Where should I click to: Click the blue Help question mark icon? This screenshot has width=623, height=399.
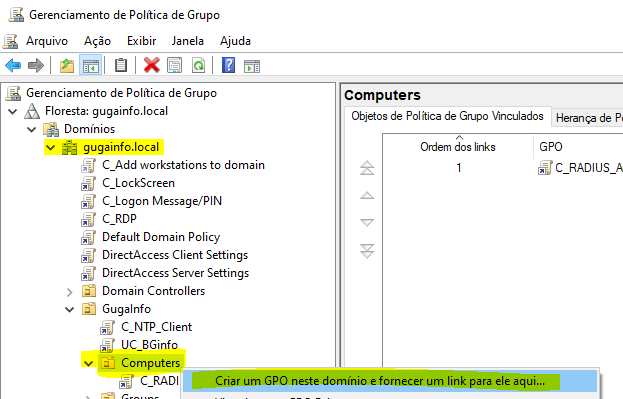point(228,65)
